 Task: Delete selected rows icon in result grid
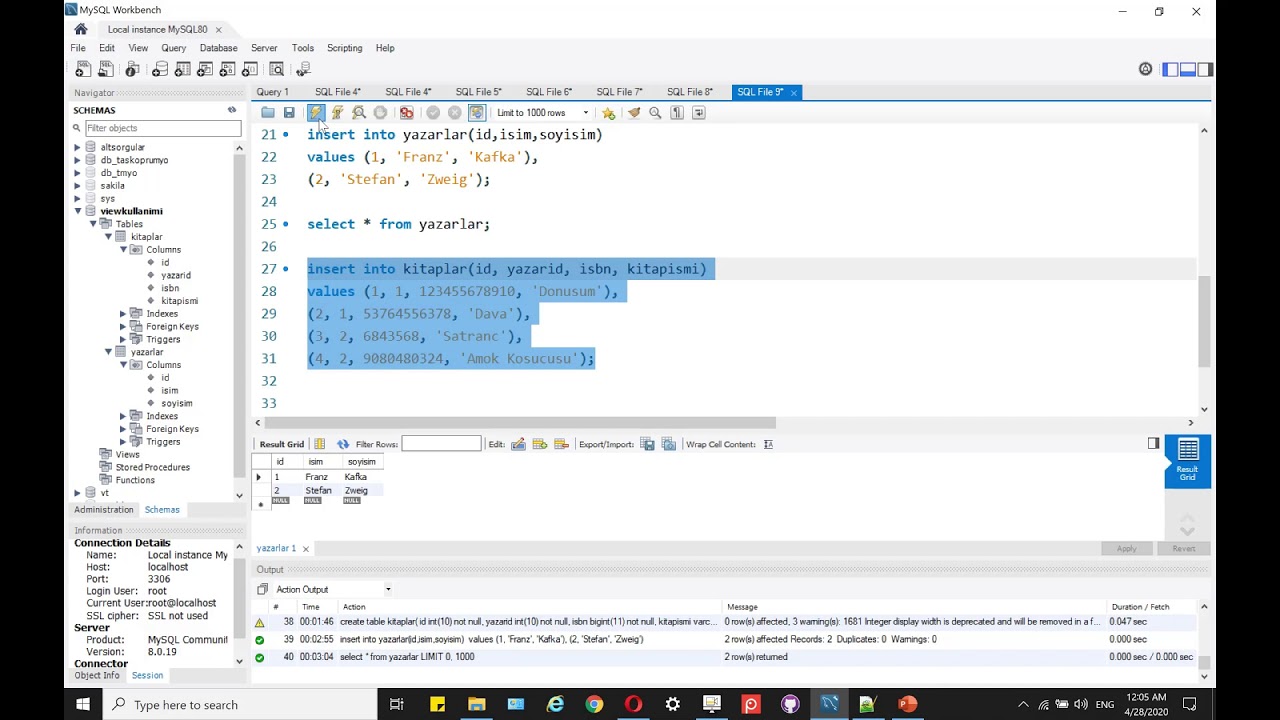click(561, 444)
